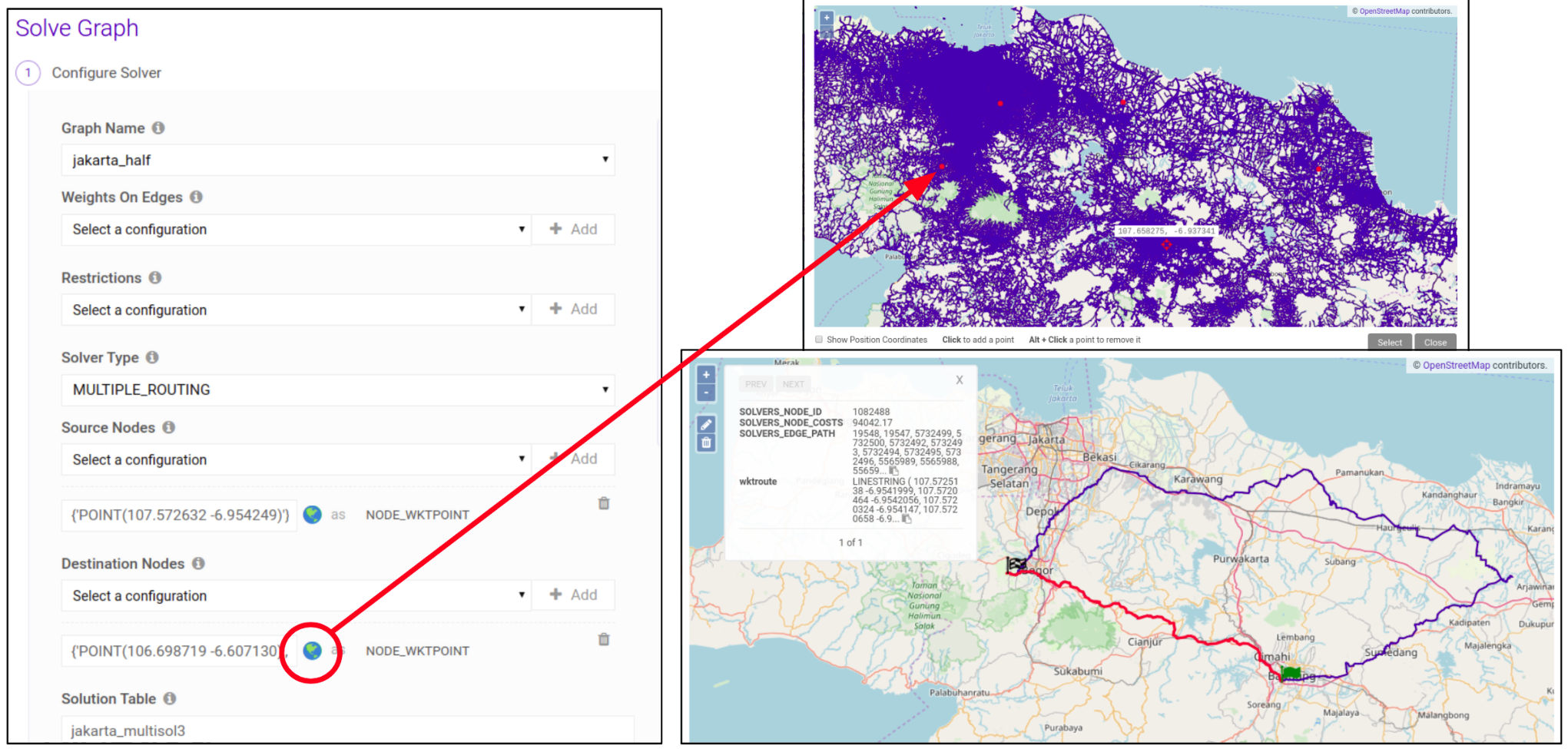Go to PREV record in popup
This screenshot has height=749, width=1568.
click(x=756, y=384)
